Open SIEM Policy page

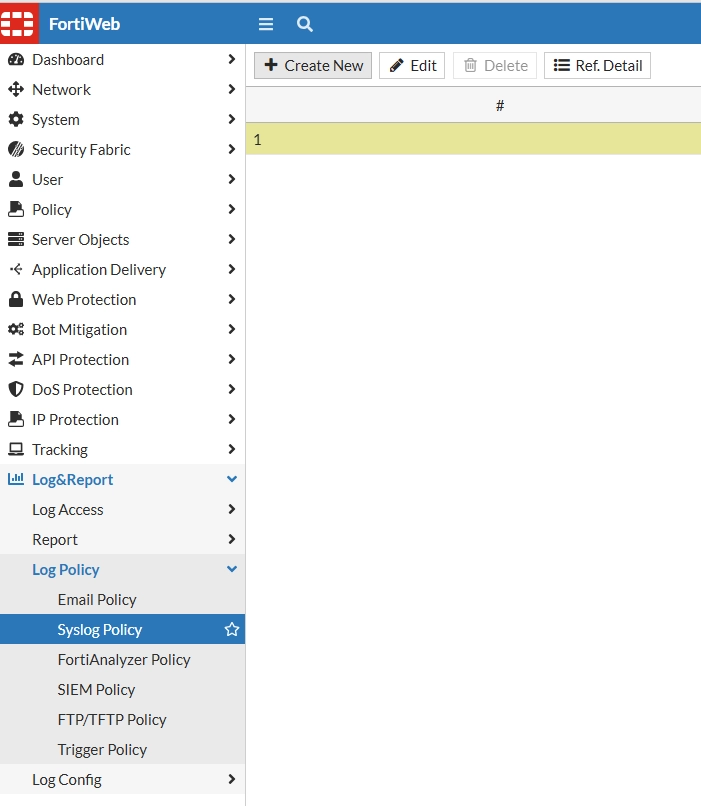point(96,689)
